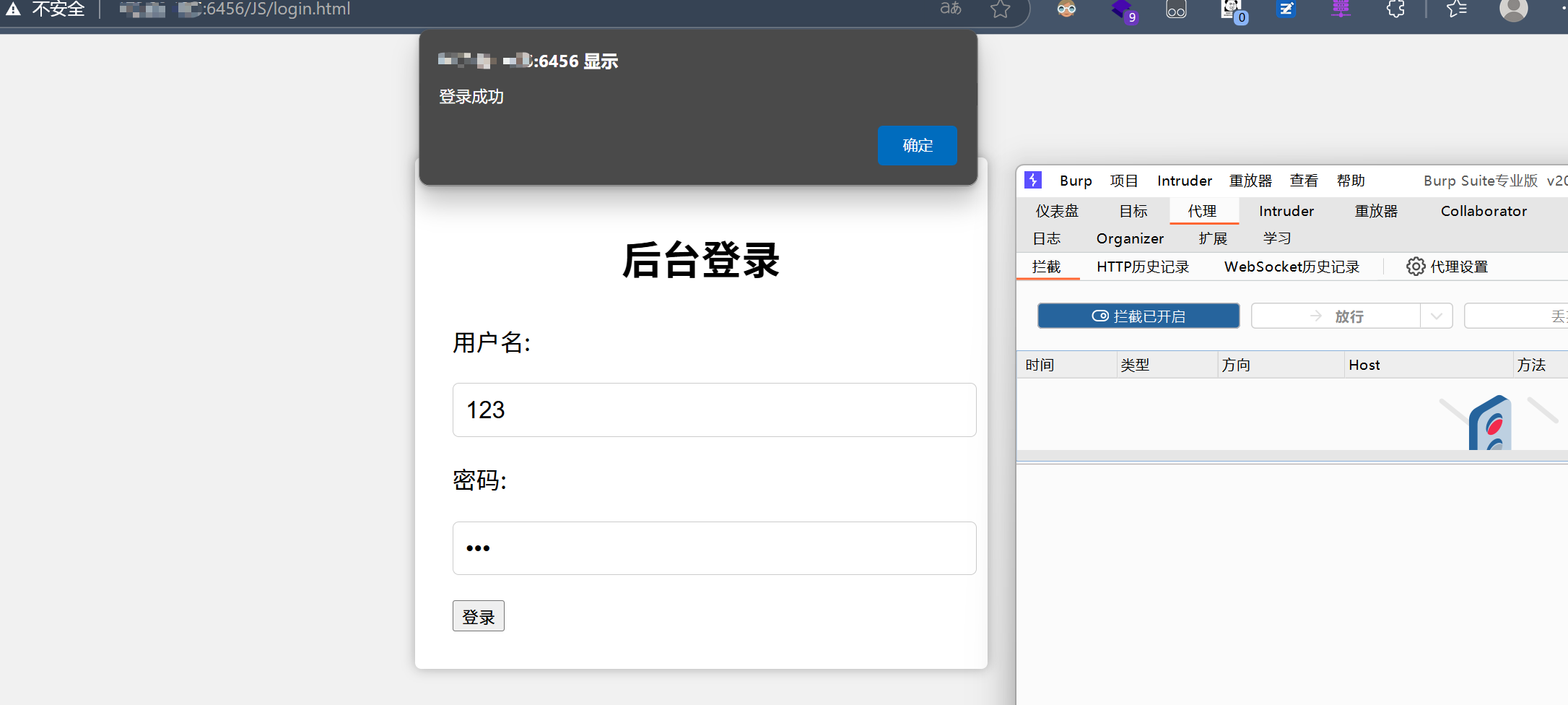Sort by the Host column header
Viewport: 1568px width, 705px height.
coord(1429,365)
